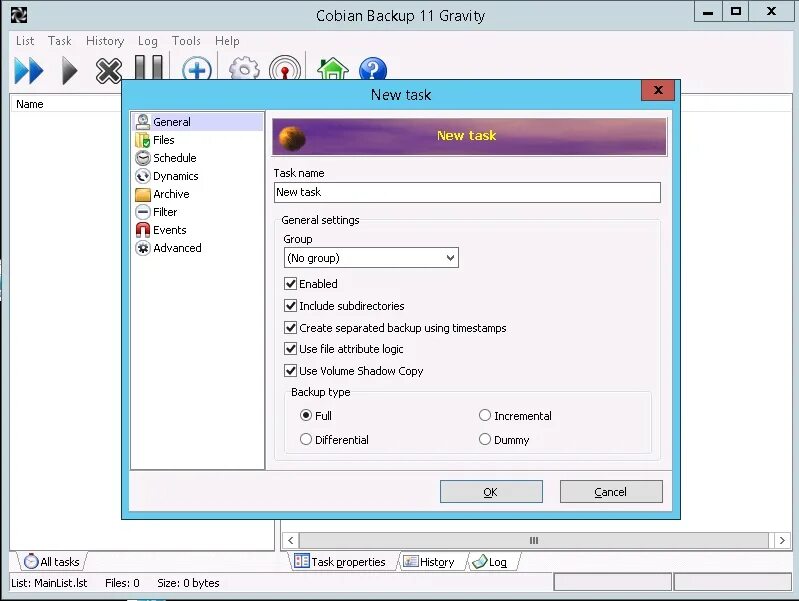Close the New task dialog
The image size is (799, 601).
658,90
